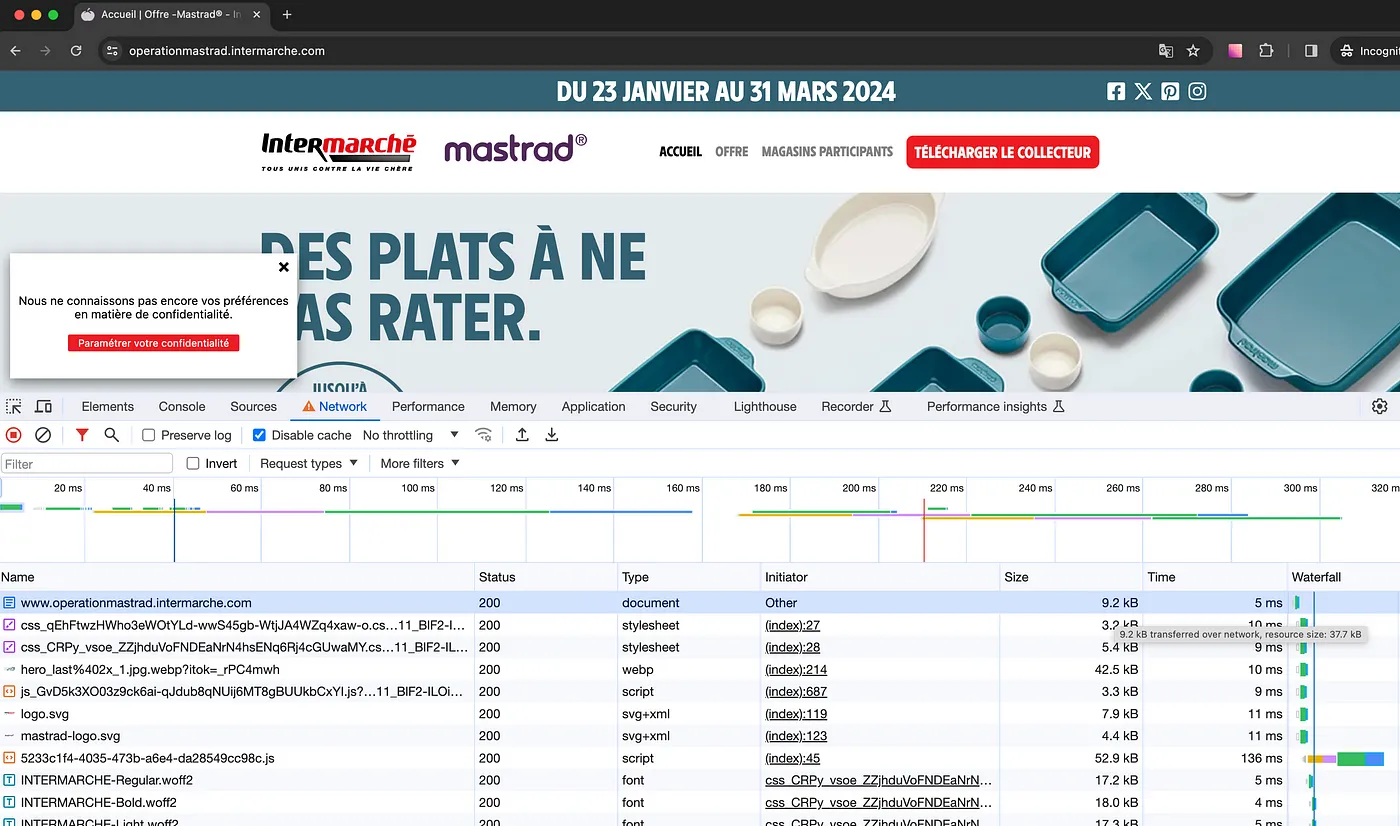
Task: Clear the network log
Action: tap(43, 435)
